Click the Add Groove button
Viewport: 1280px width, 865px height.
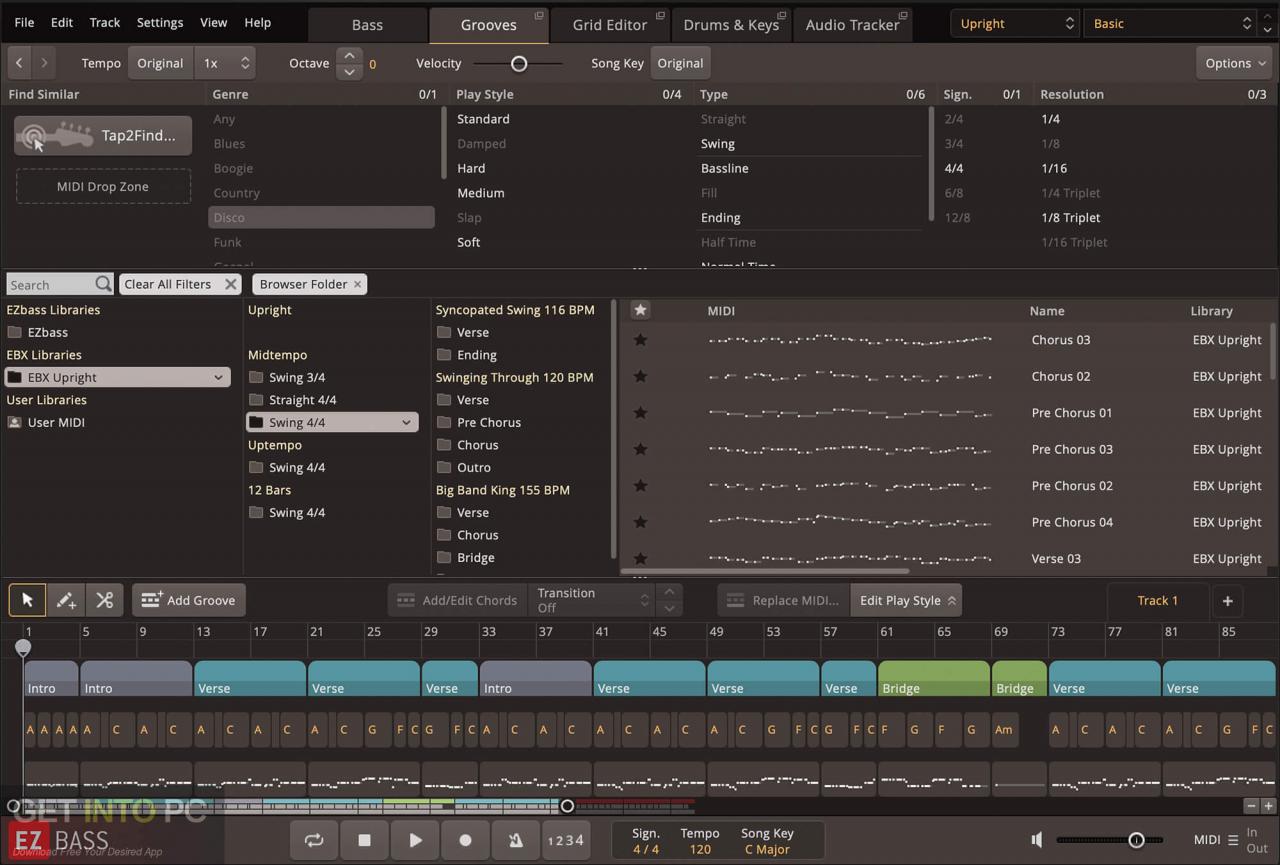pos(188,600)
